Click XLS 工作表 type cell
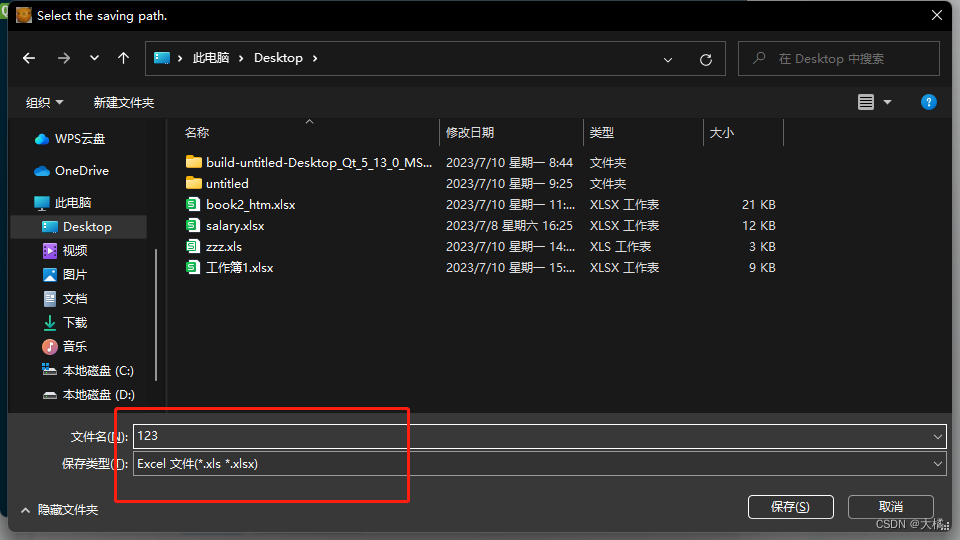 pos(620,247)
